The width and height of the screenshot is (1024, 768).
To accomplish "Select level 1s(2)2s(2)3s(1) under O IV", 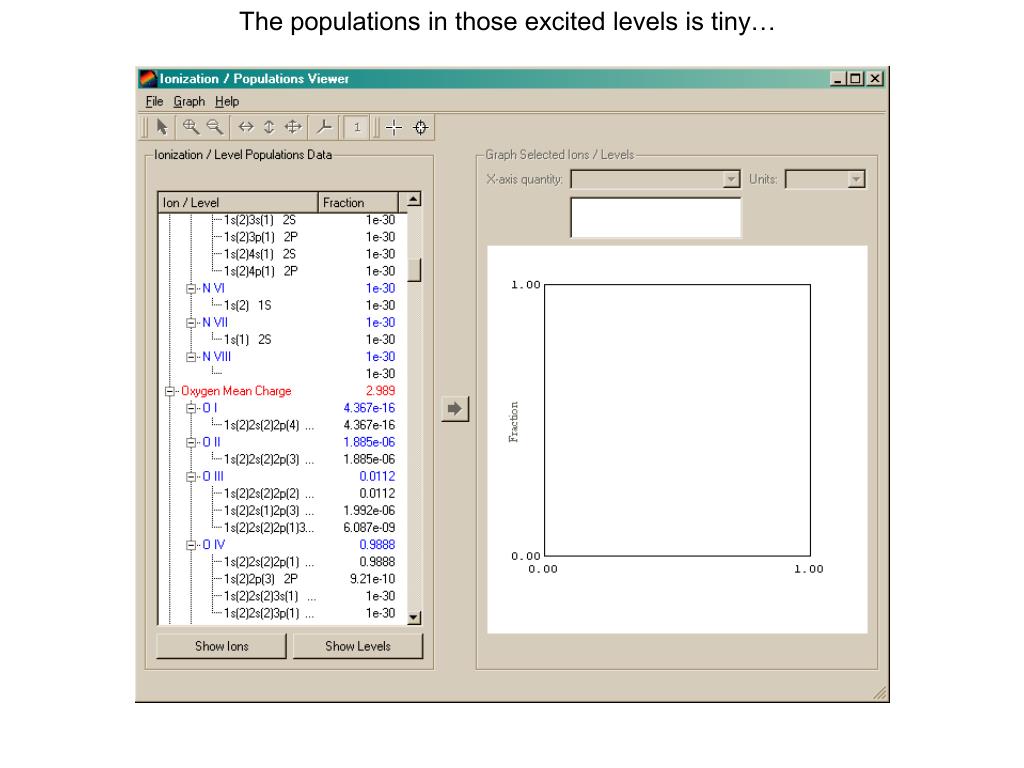I will pyautogui.click(x=270, y=596).
